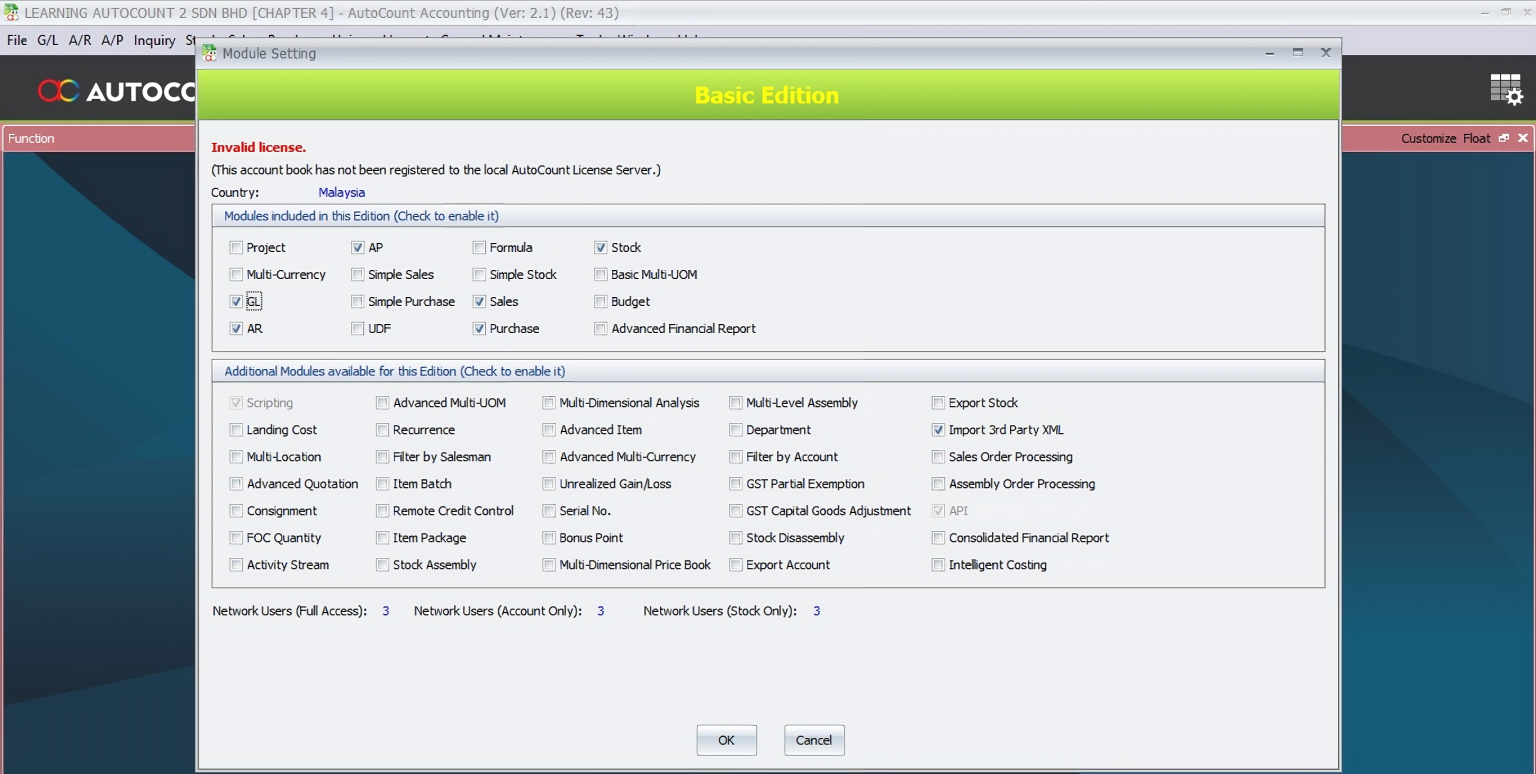Click Customize in the Function panel
This screenshot has width=1536, height=774.
[1428, 138]
